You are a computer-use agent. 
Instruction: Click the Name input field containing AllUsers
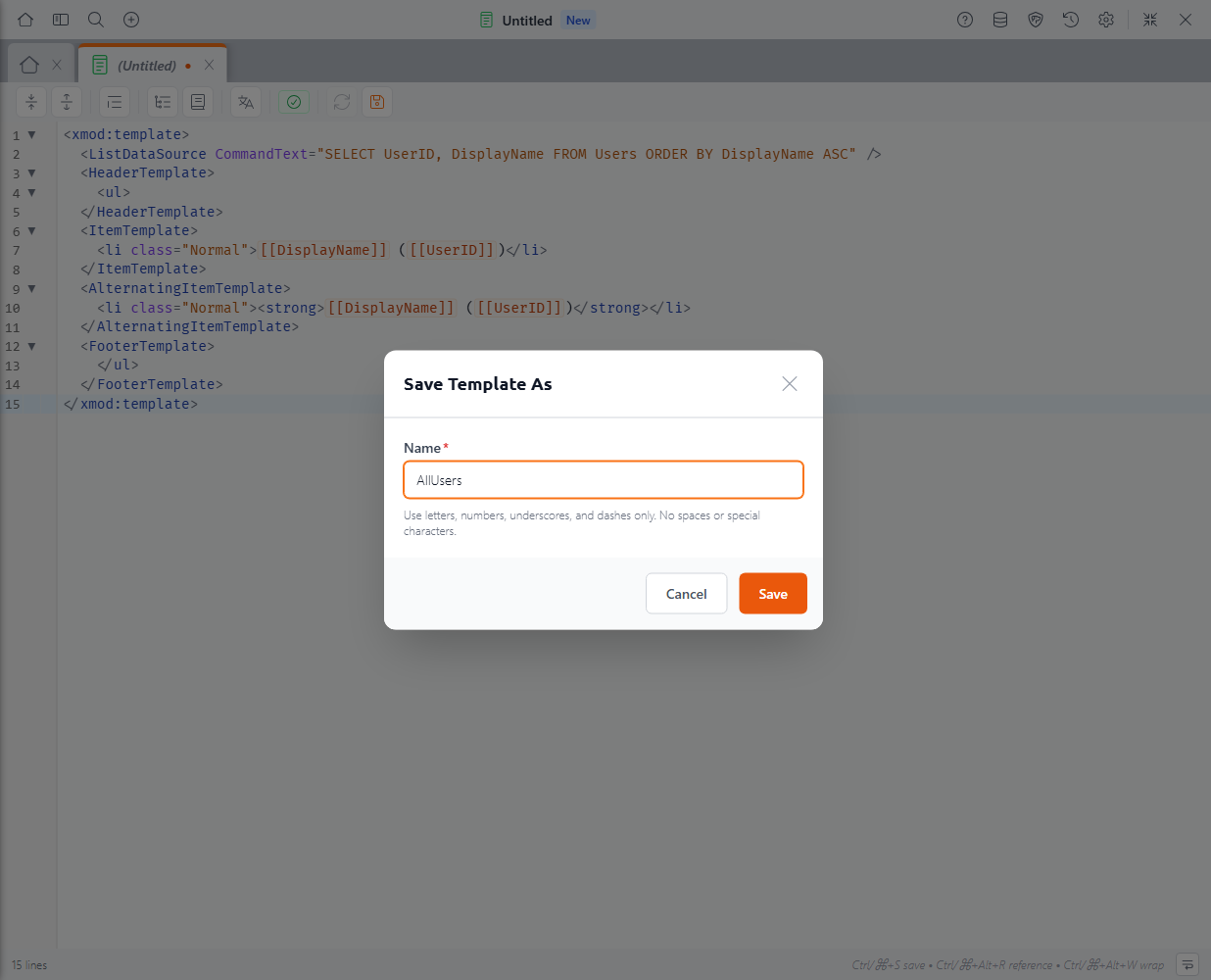pyautogui.click(x=604, y=480)
